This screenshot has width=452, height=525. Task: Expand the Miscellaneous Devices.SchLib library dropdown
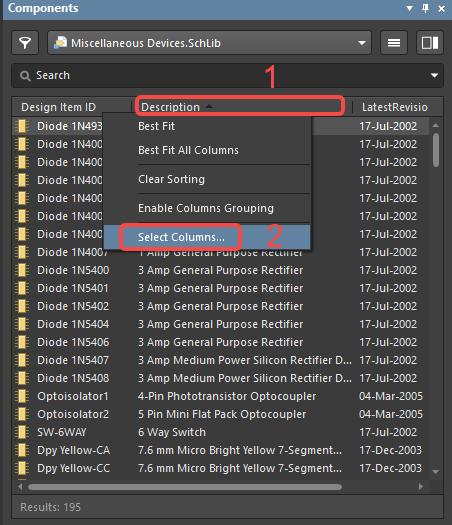pyautogui.click(x=362, y=43)
